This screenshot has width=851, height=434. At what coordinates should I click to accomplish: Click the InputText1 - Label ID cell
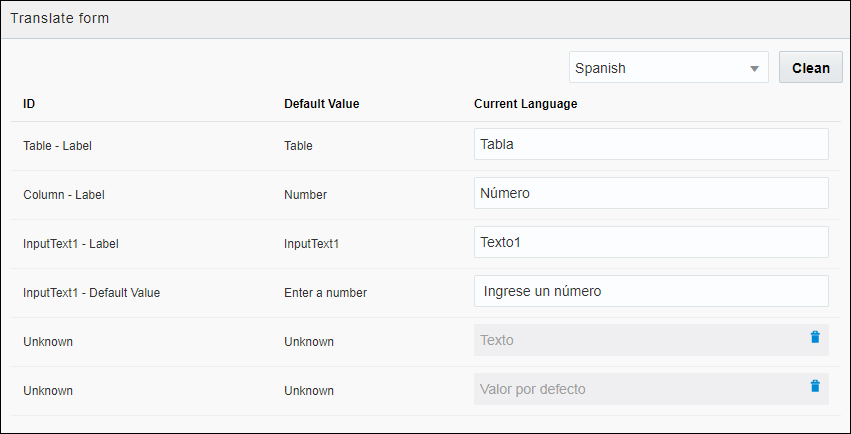coord(71,244)
